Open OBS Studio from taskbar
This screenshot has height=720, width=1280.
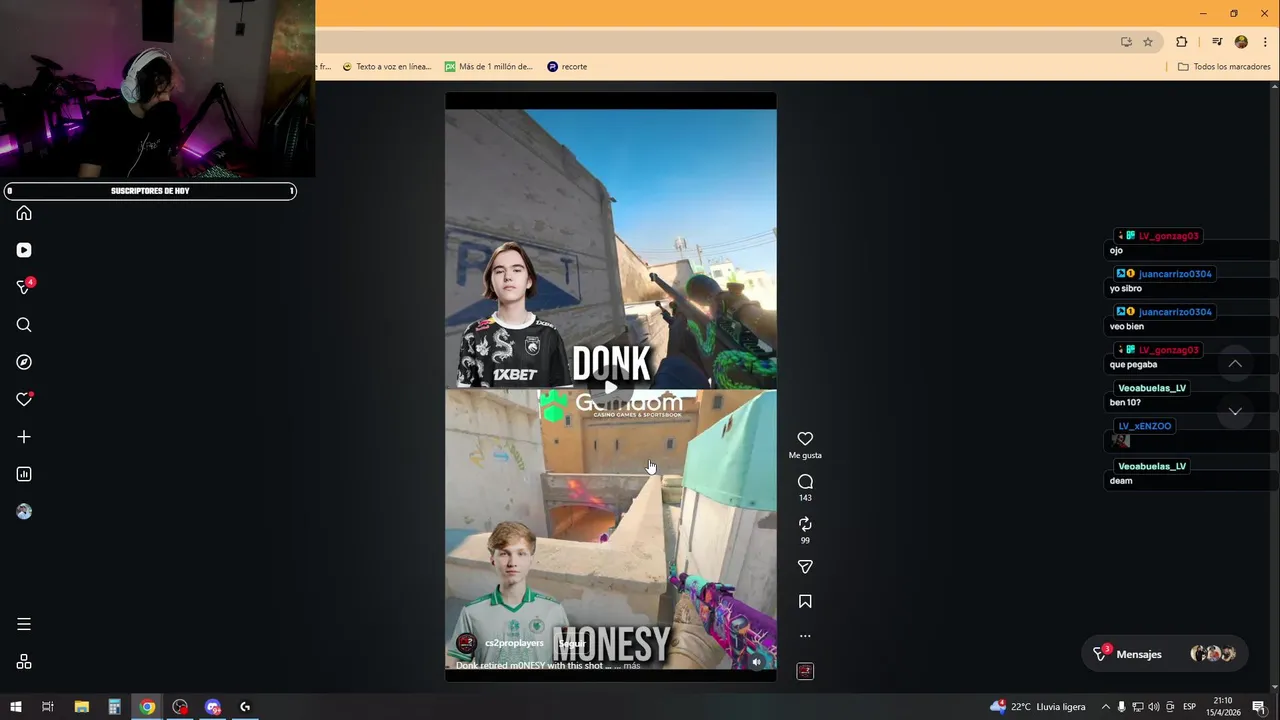pyautogui.click(x=180, y=707)
